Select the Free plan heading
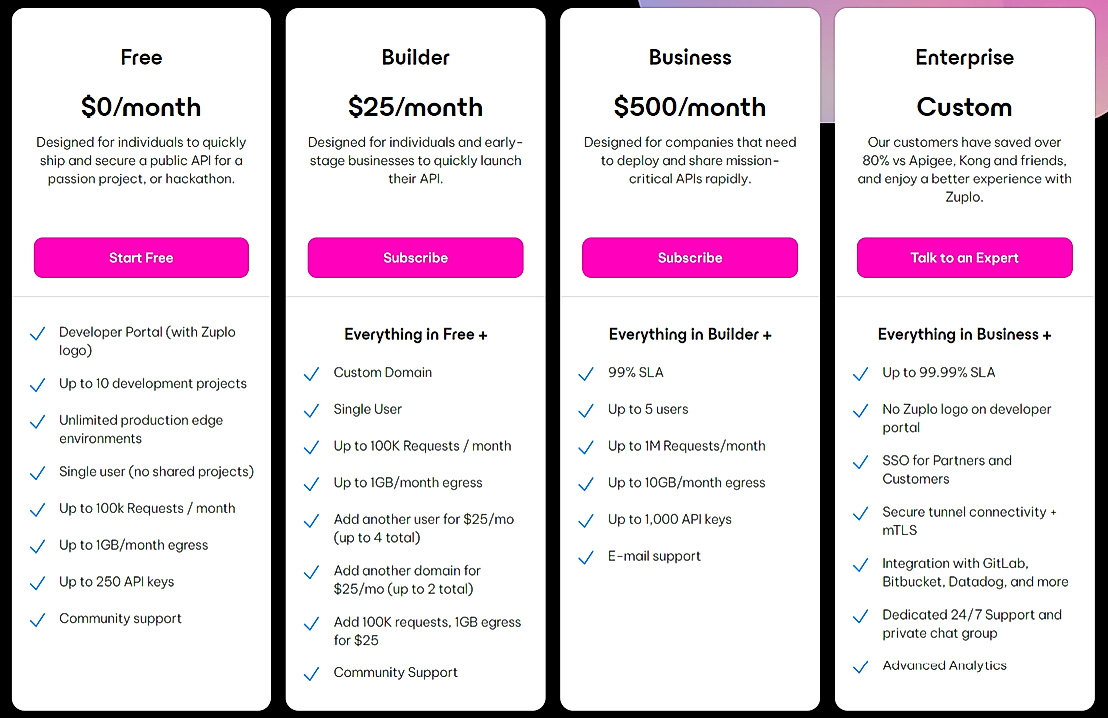 pyautogui.click(x=141, y=57)
